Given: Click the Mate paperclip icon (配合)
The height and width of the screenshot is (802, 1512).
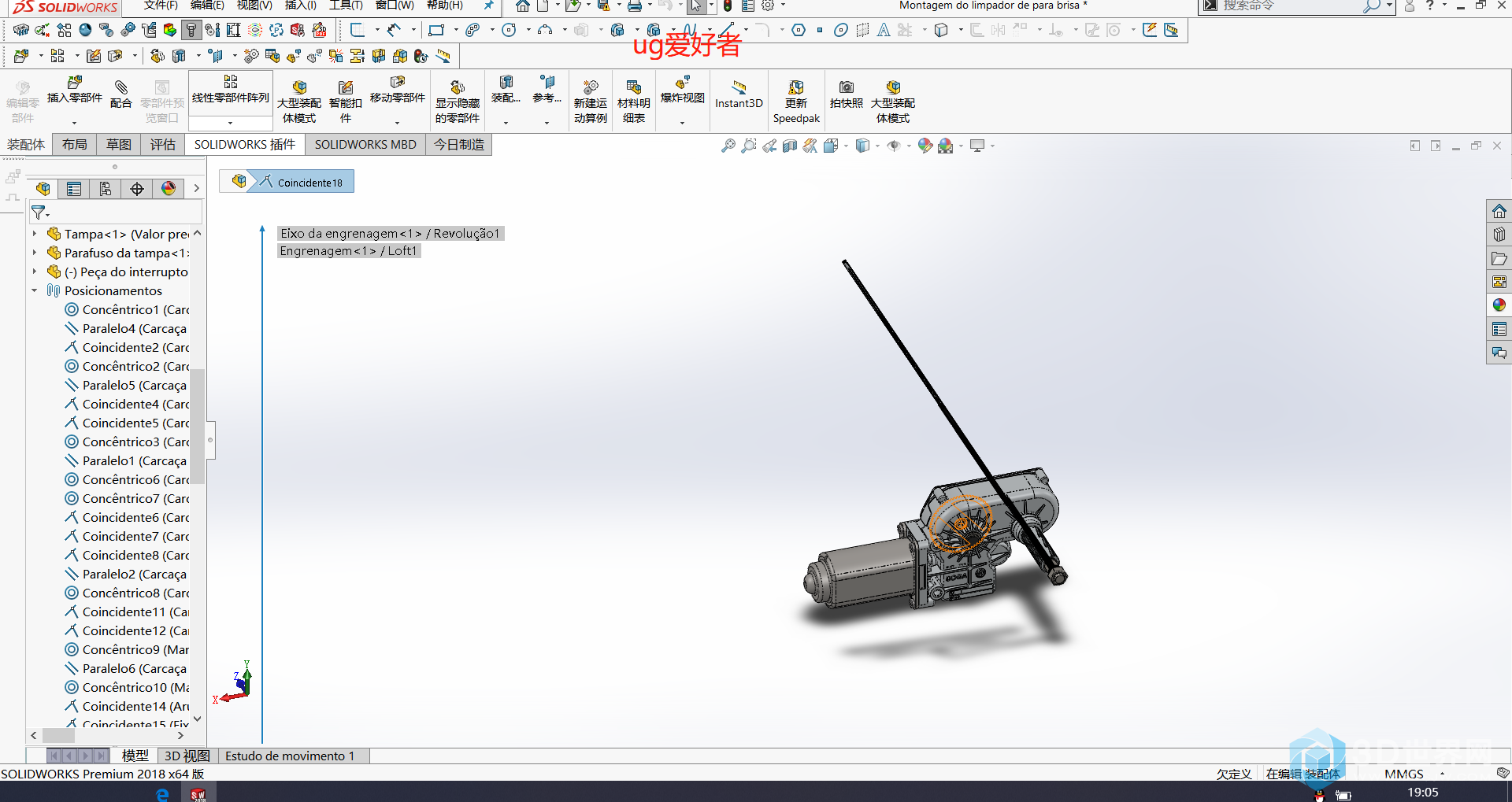Looking at the screenshot, I should (x=121, y=87).
